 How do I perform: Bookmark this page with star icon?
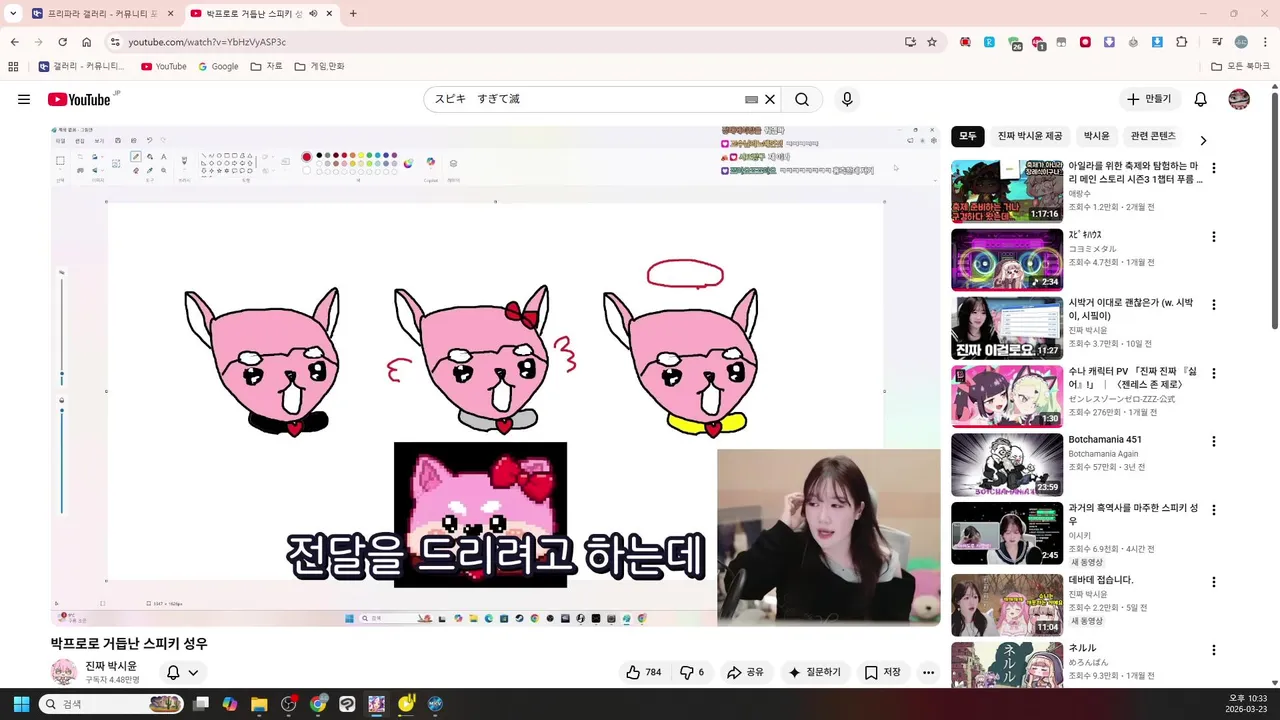click(932, 42)
